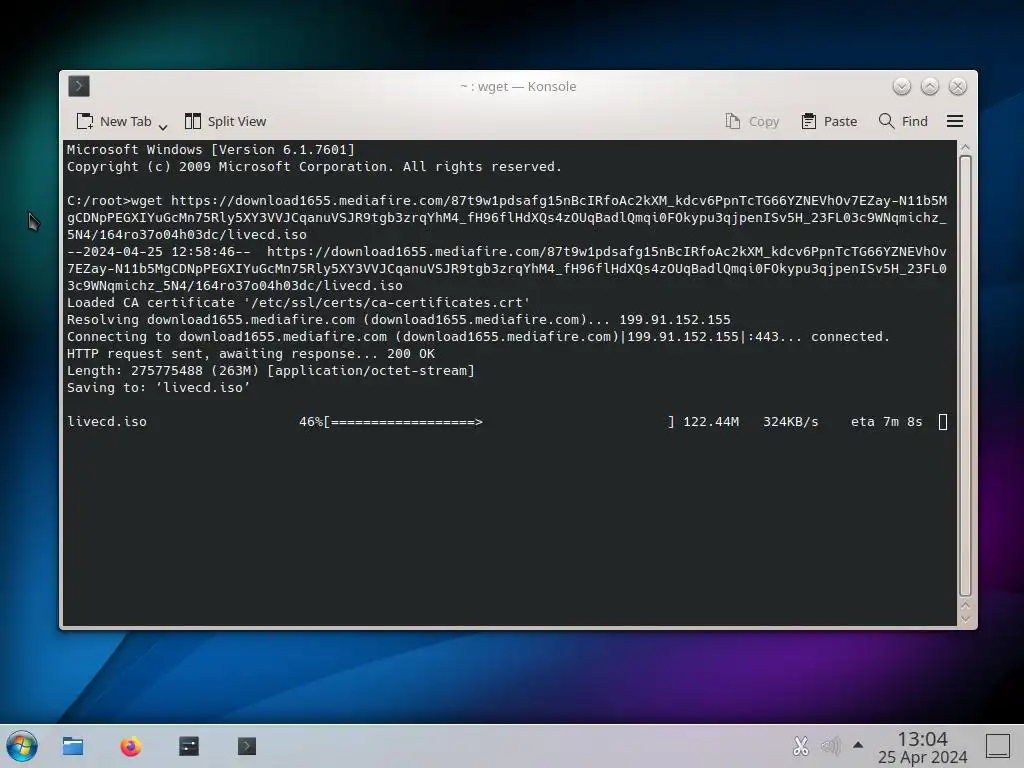The width and height of the screenshot is (1024, 768).
Task: Expand the New Tab dropdown arrow
Action: (x=163, y=125)
